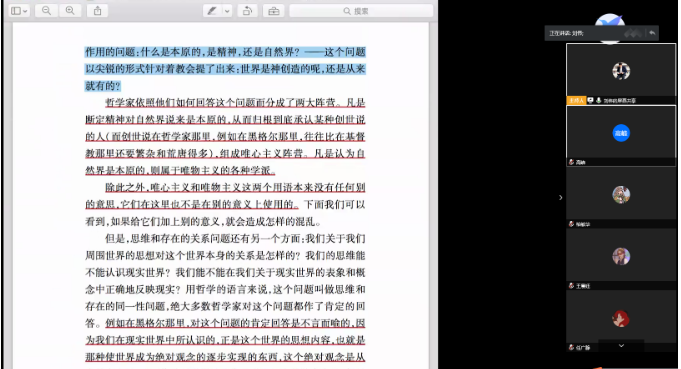This screenshot has width=681, height=369.
Task: Click the blue highlighted text '作用的问题'
Action: tap(110, 52)
